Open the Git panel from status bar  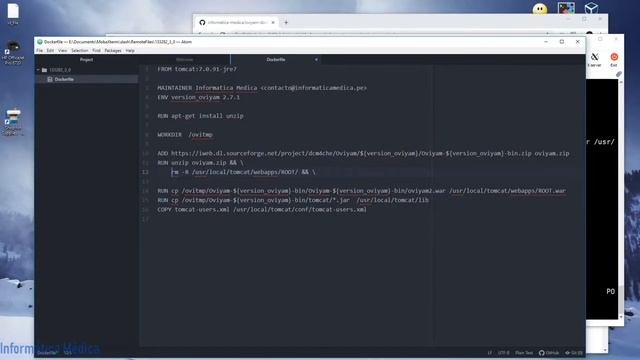[x=573, y=353]
